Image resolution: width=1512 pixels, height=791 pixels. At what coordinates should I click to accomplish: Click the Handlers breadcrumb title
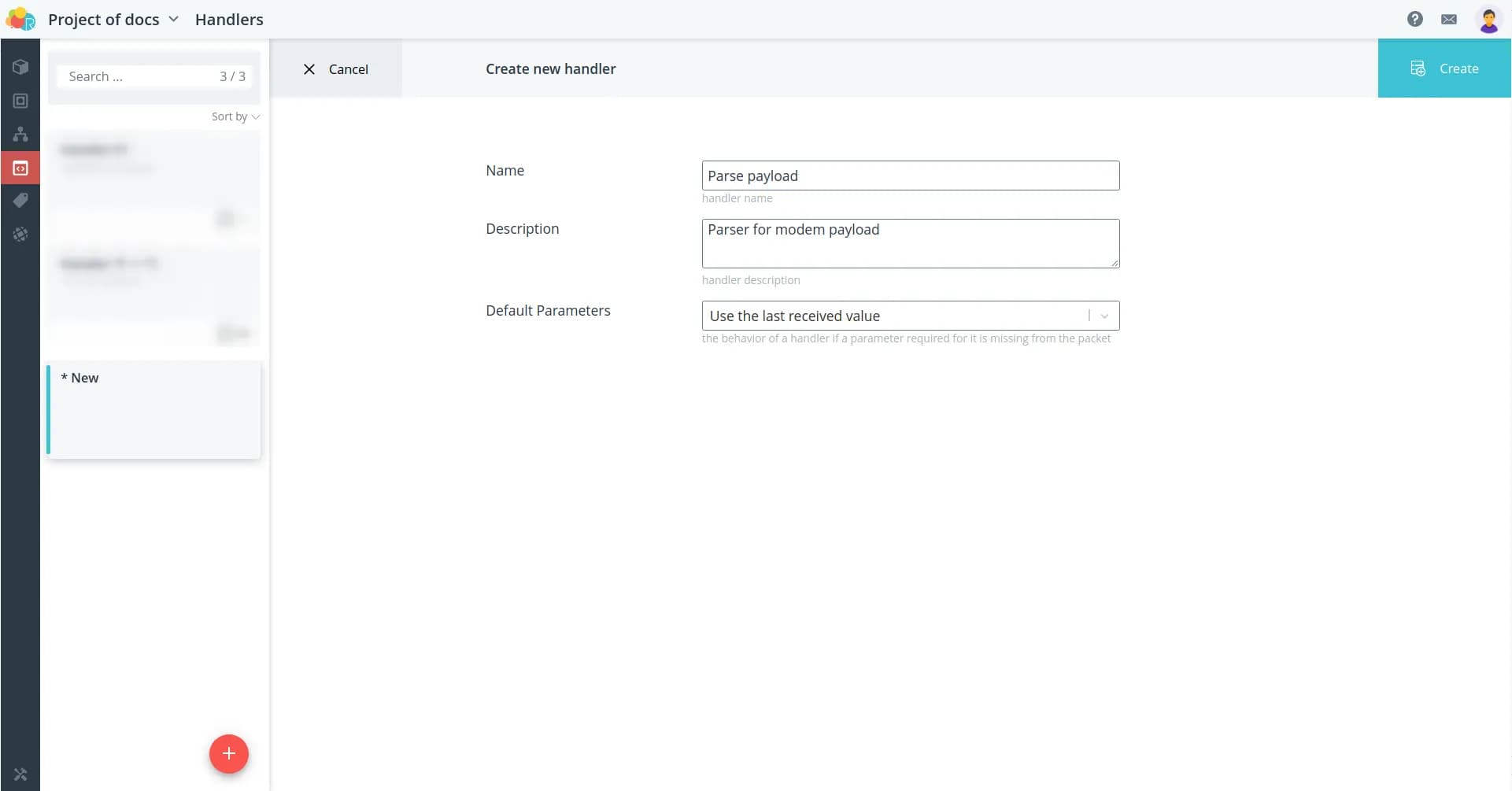click(229, 19)
